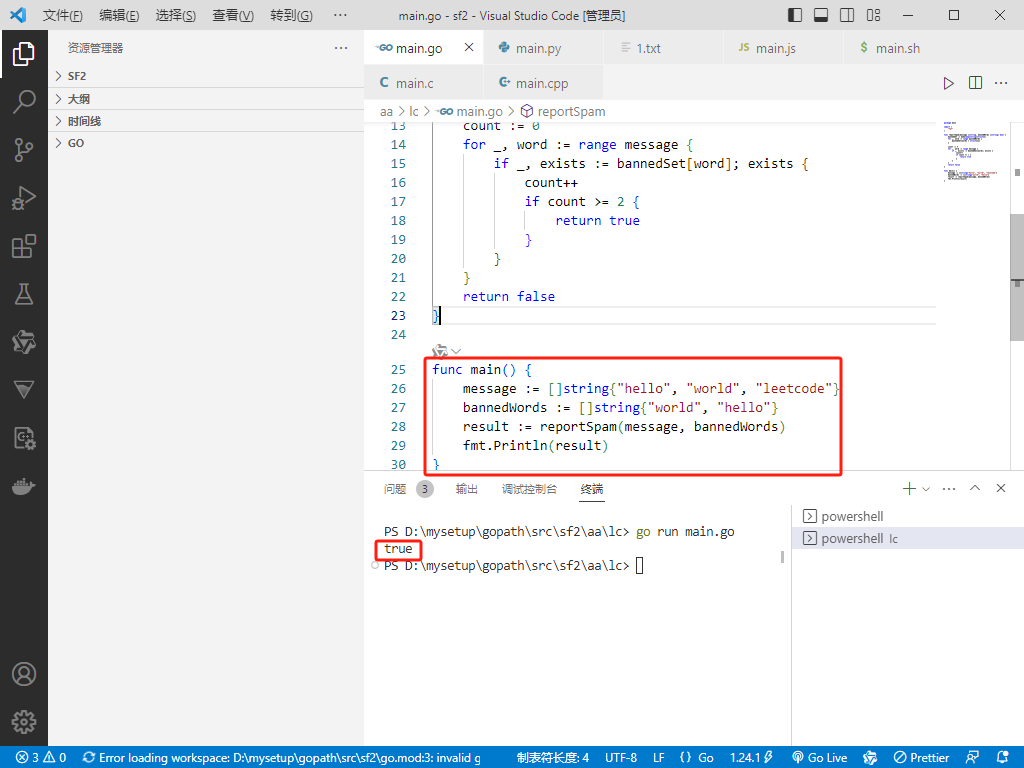1024x768 pixels.
Task: Click the reportSpam breadcrumb item
Action: [x=563, y=112]
